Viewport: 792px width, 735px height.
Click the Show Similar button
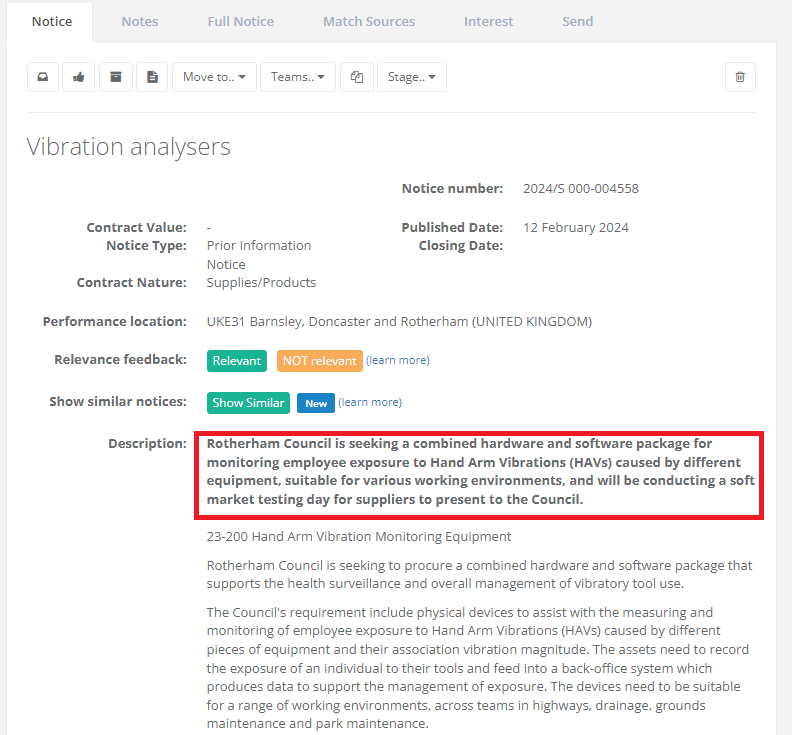click(x=248, y=403)
